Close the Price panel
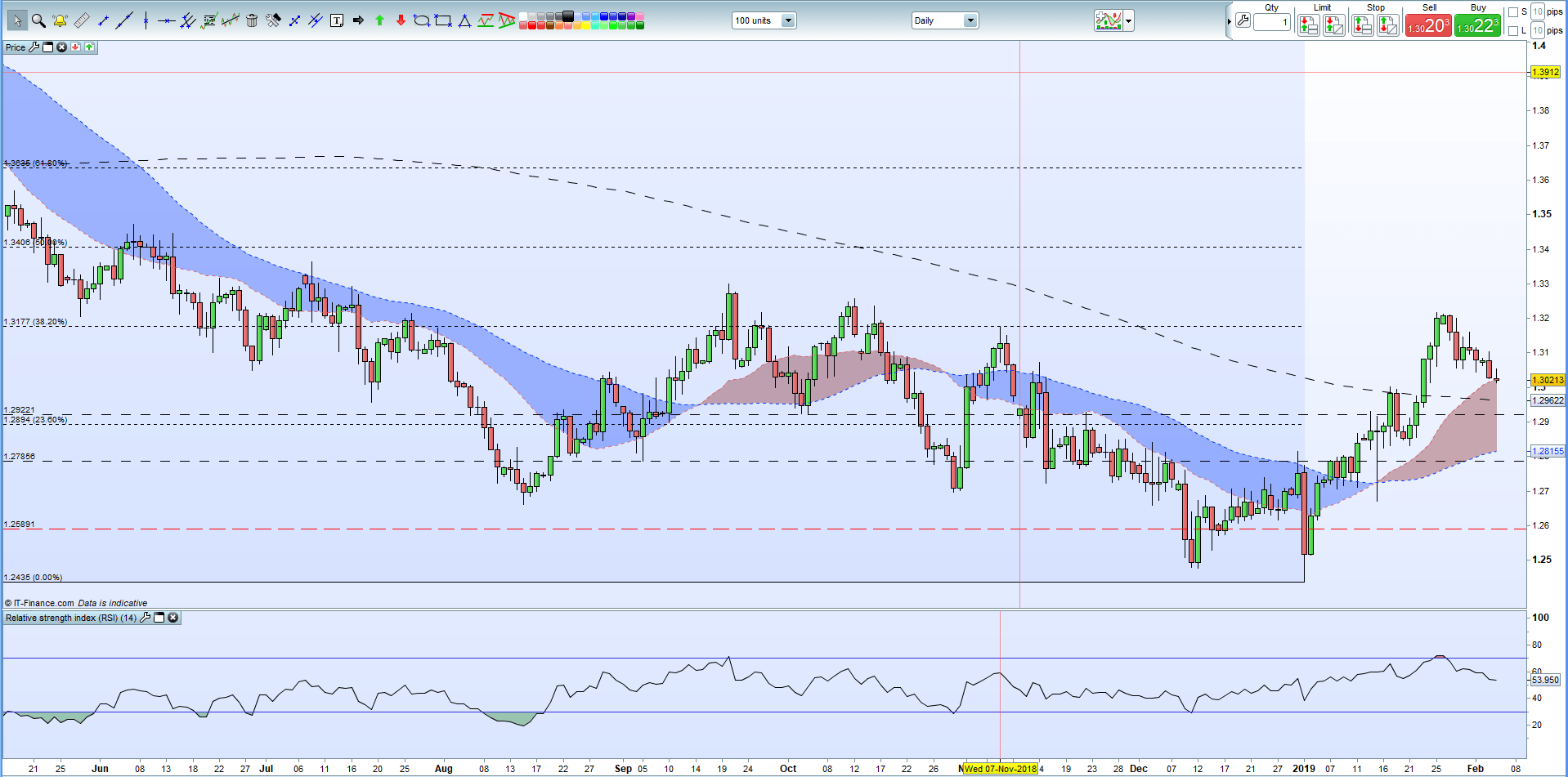Viewport: 1568px width, 777px height. pyautogui.click(x=61, y=47)
